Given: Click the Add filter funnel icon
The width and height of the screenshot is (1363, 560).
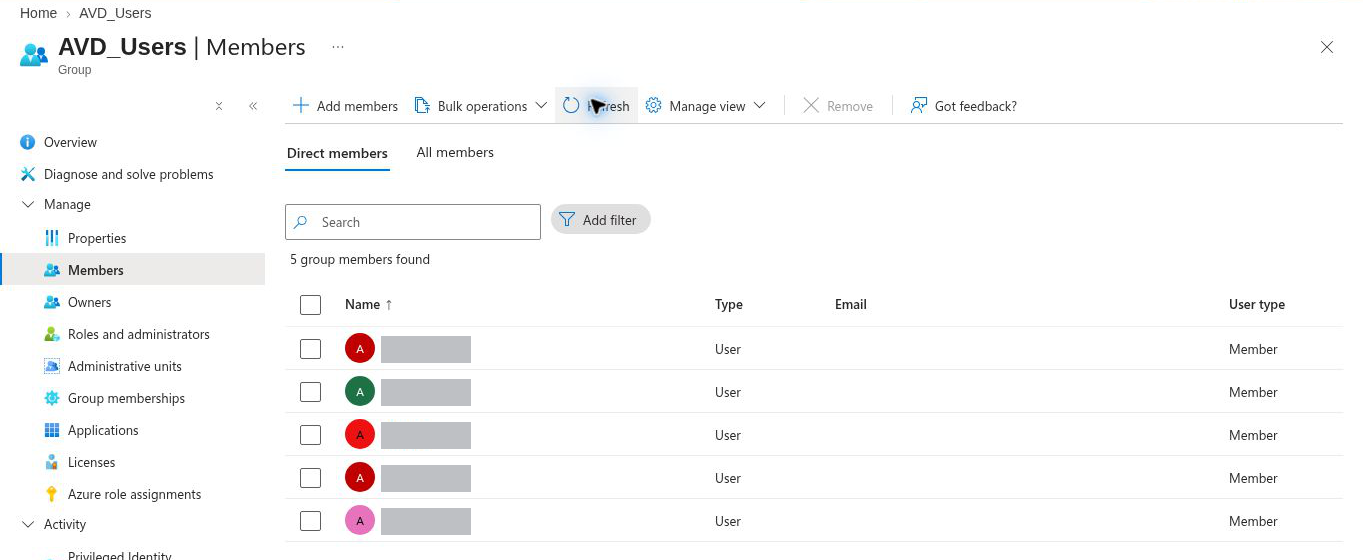Looking at the screenshot, I should pyautogui.click(x=567, y=219).
